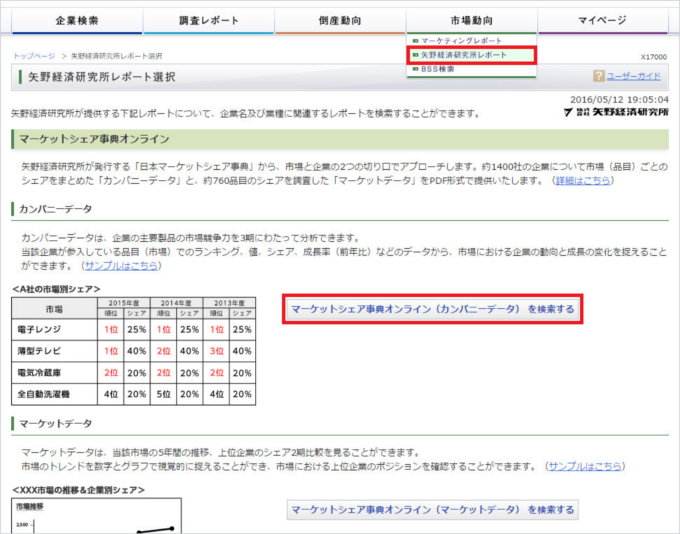Click the 矢野経済研究所レポート選択 page title
Image resolution: width=680 pixels, height=534 pixels.
coord(102,77)
